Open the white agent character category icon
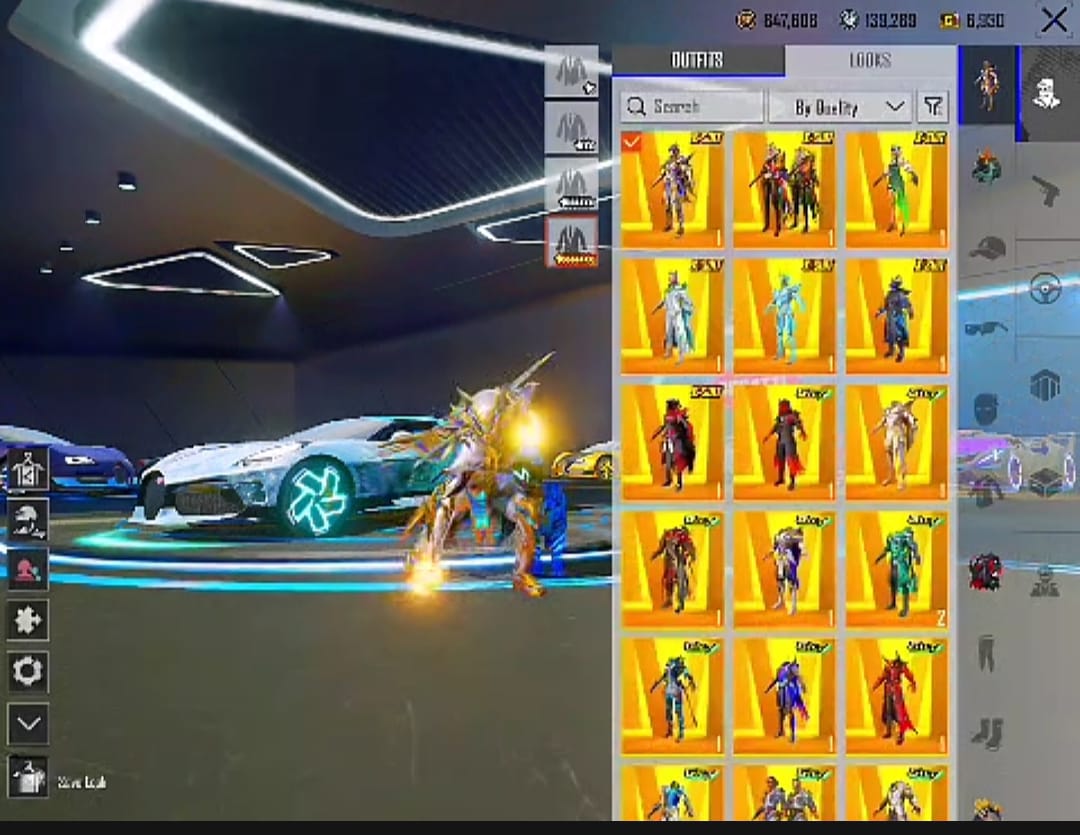 [x=1046, y=93]
